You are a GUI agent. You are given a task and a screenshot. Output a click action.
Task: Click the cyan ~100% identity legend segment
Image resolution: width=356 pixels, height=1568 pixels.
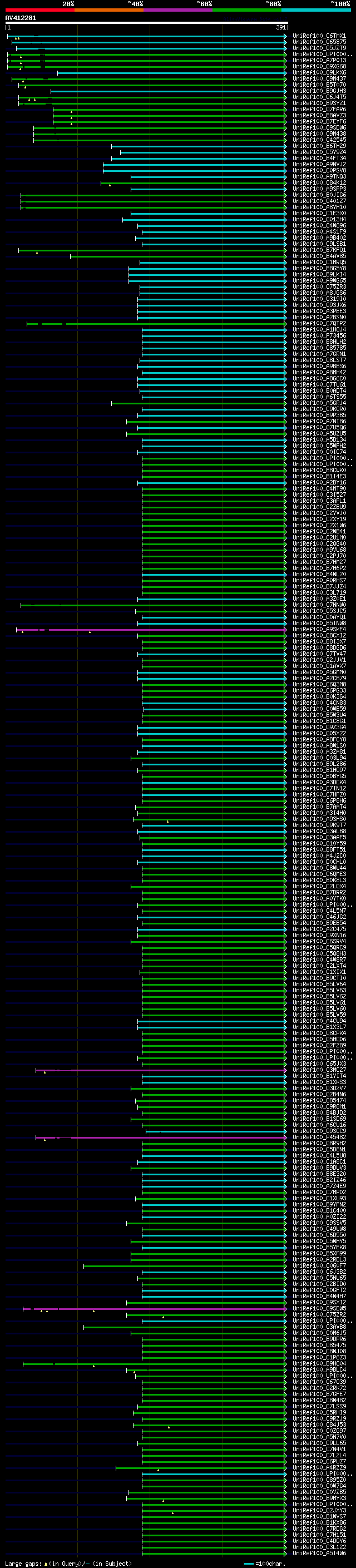pos(316,10)
